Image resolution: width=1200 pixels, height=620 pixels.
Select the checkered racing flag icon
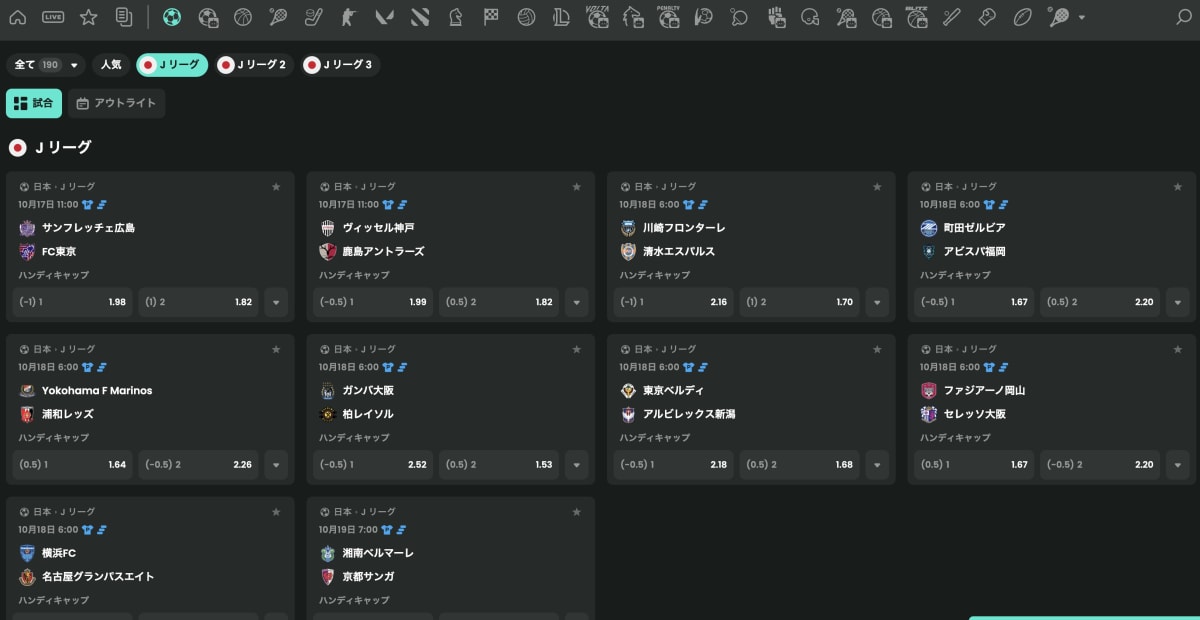click(x=491, y=17)
